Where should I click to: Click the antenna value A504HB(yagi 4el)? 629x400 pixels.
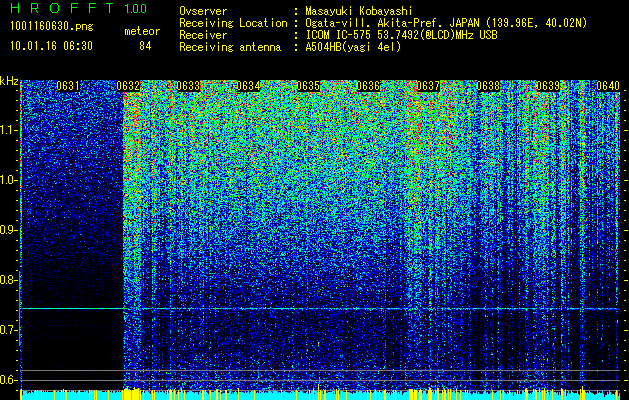point(353,47)
